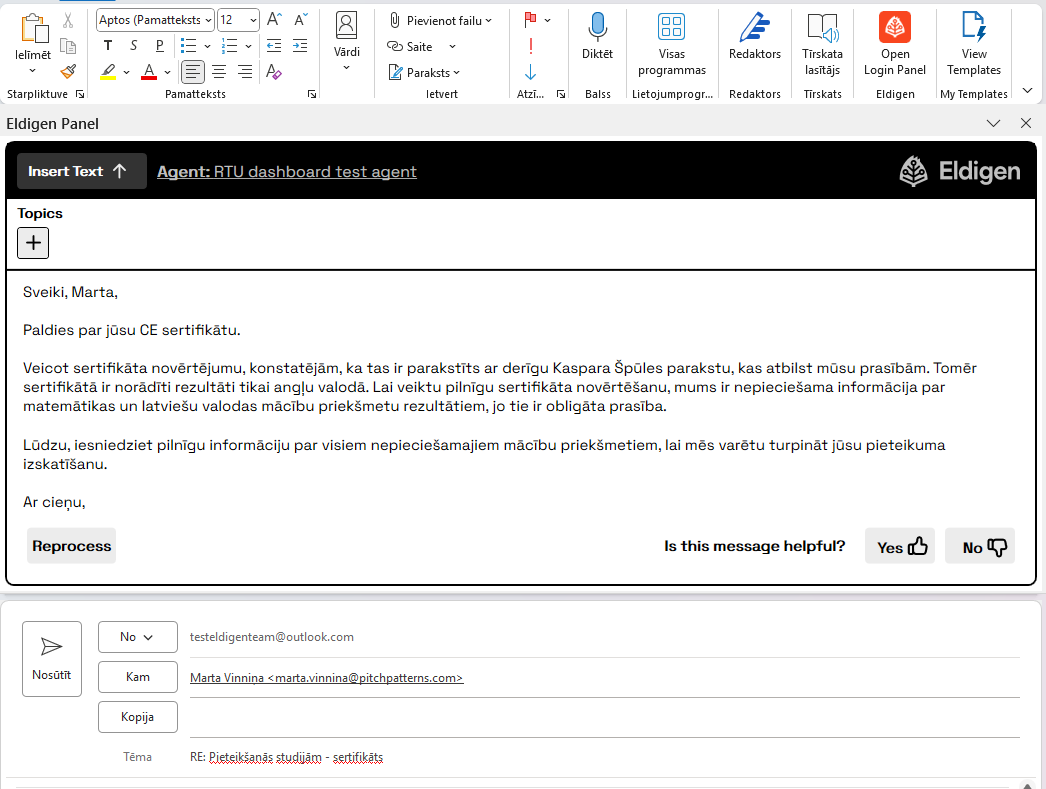Decrease indent icon
Image resolution: width=1046 pixels, height=789 pixels.
coord(274,45)
